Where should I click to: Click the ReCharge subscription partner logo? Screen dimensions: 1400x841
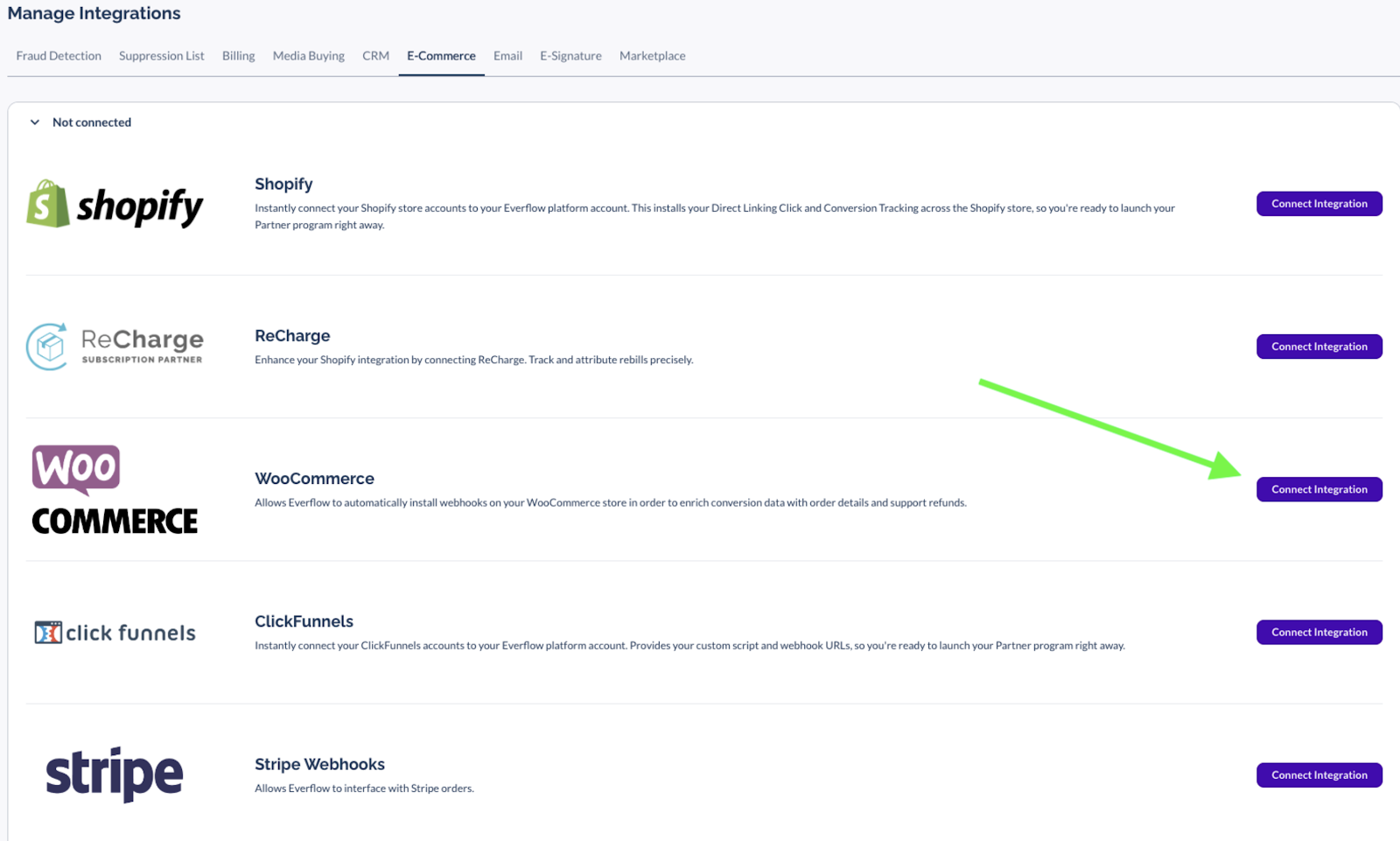pyautogui.click(x=115, y=347)
